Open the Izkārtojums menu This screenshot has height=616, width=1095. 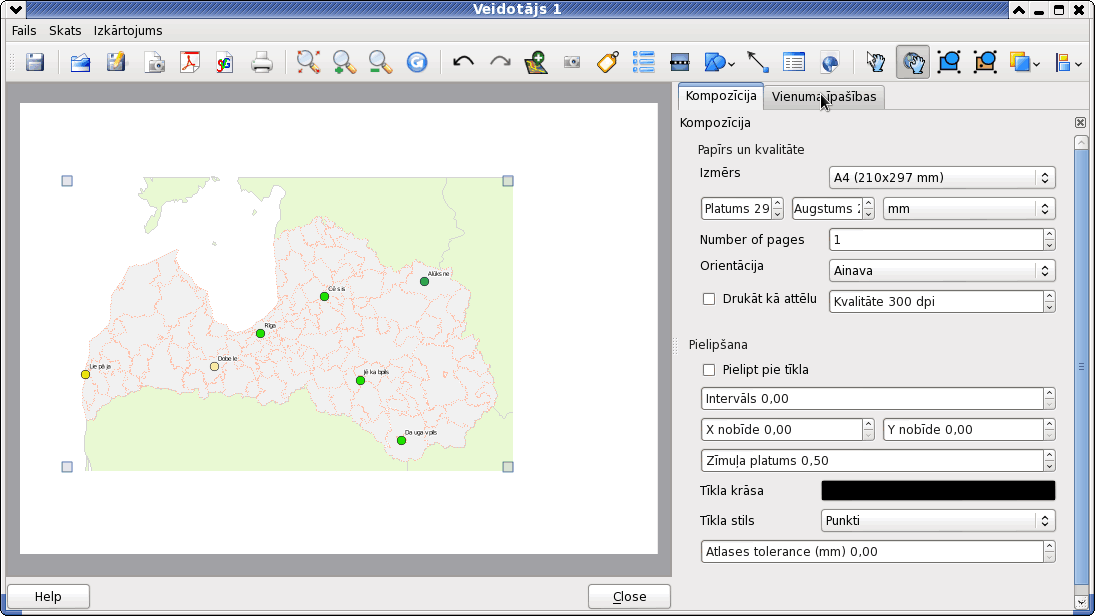click(x=128, y=31)
